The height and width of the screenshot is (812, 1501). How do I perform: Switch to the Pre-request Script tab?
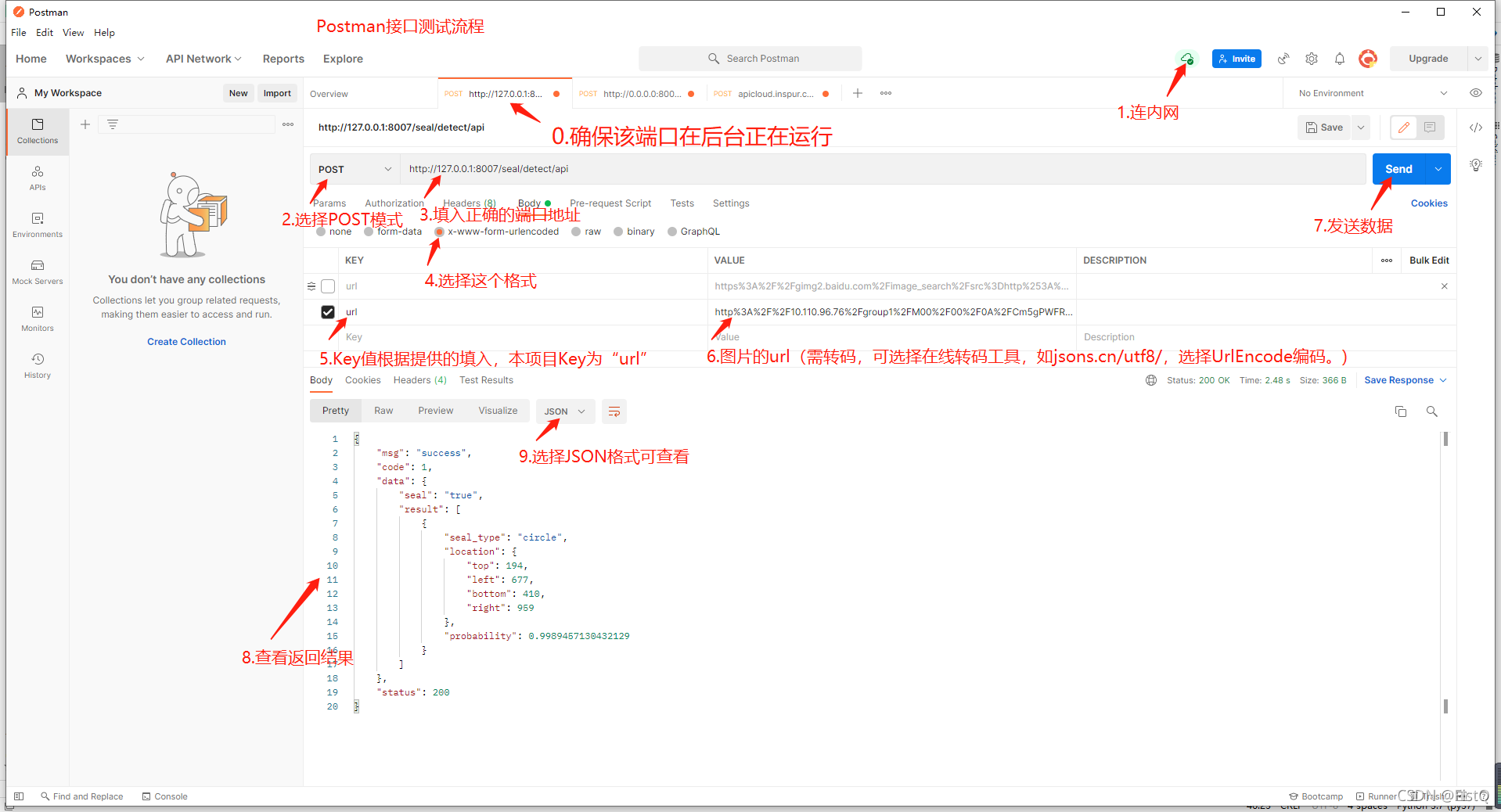point(610,203)
